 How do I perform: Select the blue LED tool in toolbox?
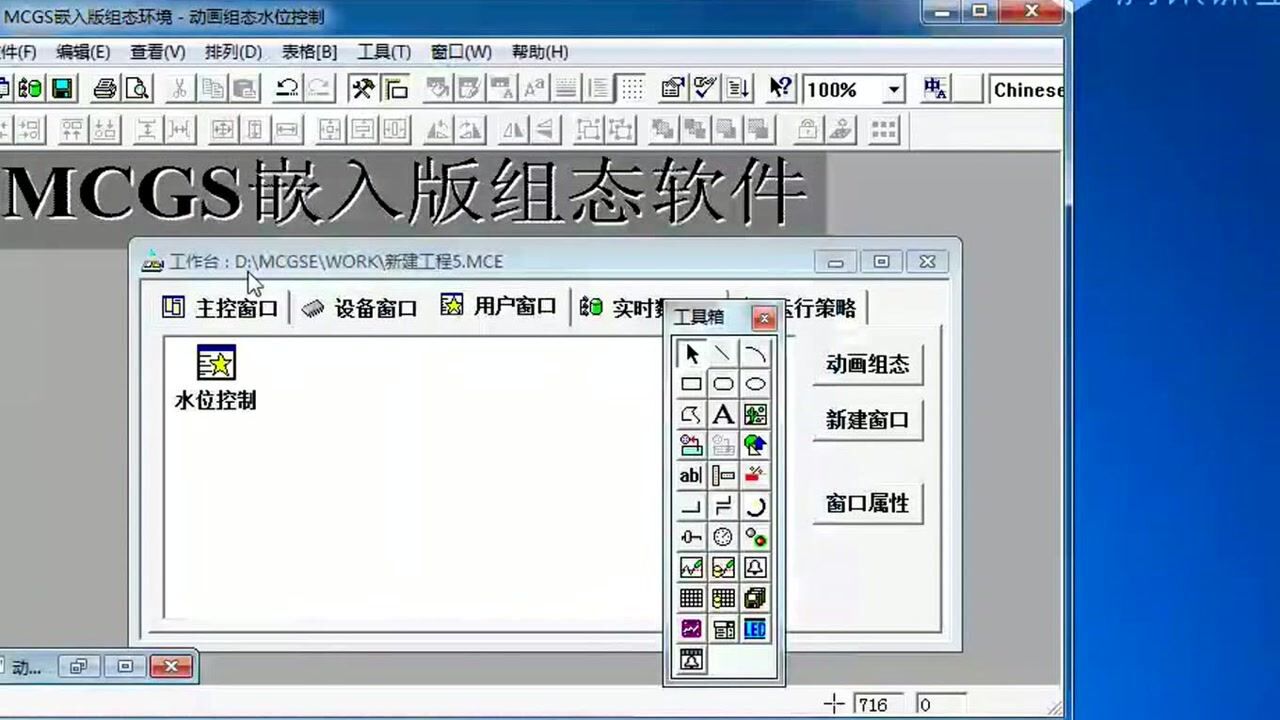(755, 629)
